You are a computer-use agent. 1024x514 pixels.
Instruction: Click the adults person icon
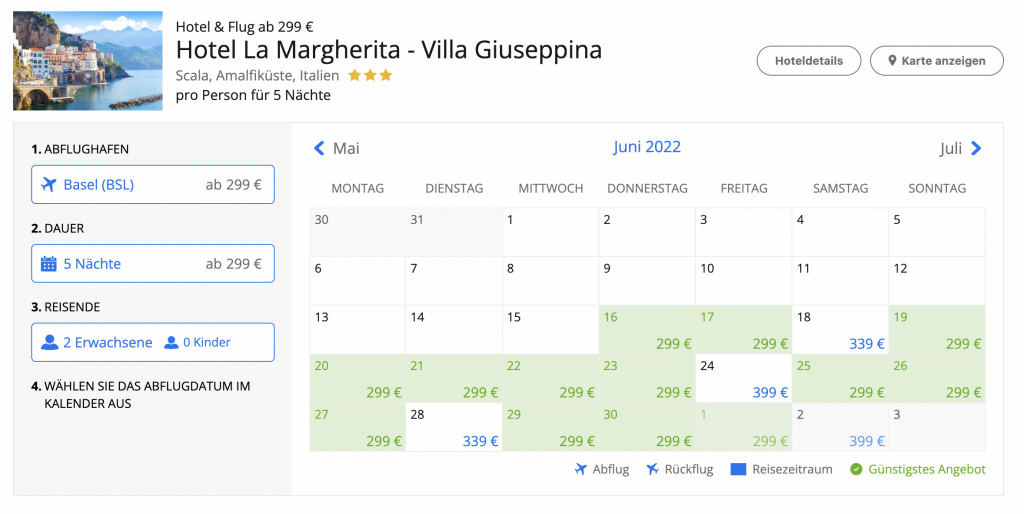pyautogui.click(x=50, y=342)
